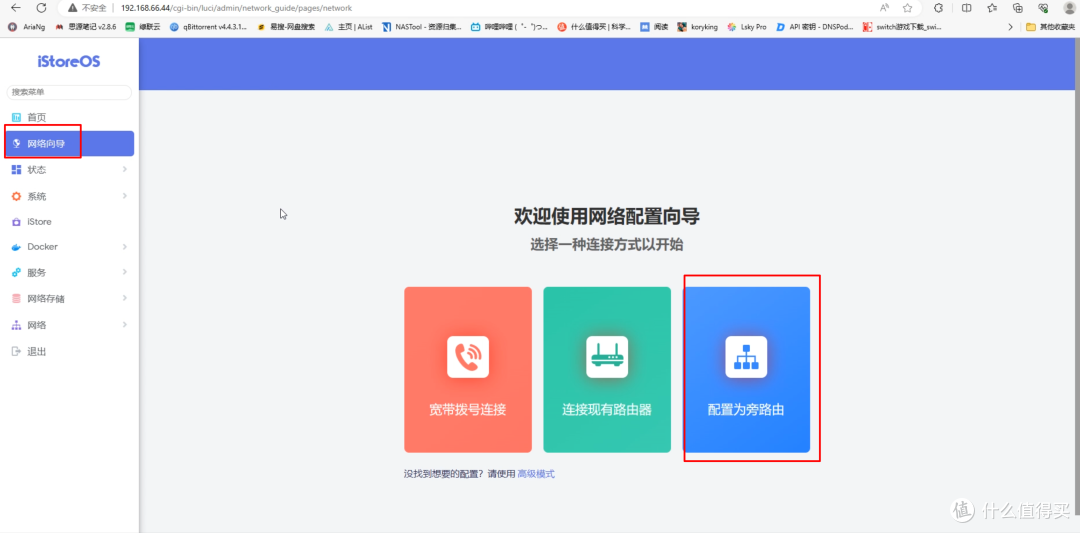1080x533 pixels.
Task: Expand 服务 submenu arrow
Action: coord(125,272)
